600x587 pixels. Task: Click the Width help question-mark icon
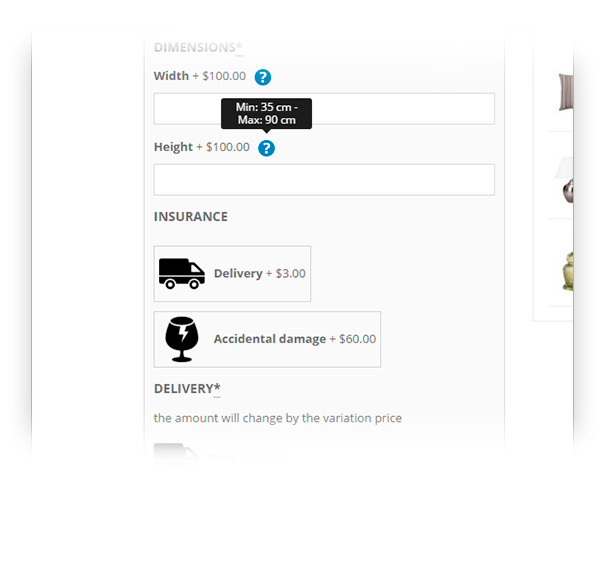263,77
